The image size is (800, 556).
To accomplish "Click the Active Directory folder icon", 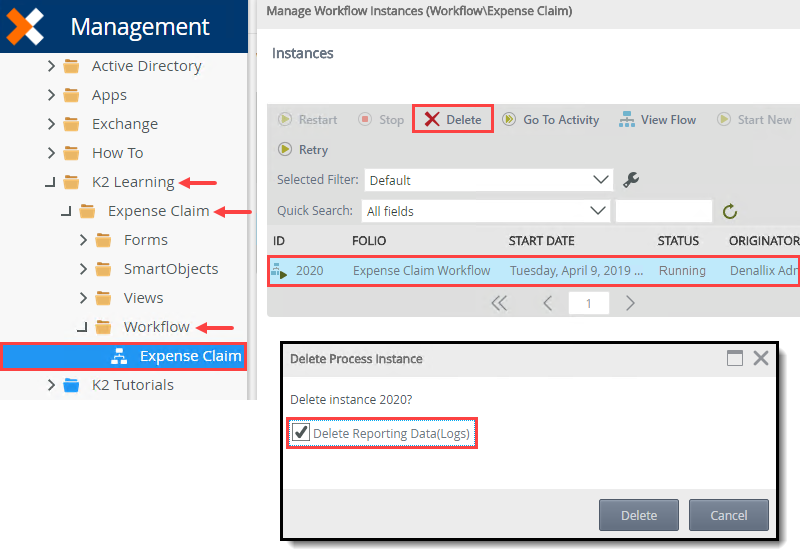I will pos(71,66).
